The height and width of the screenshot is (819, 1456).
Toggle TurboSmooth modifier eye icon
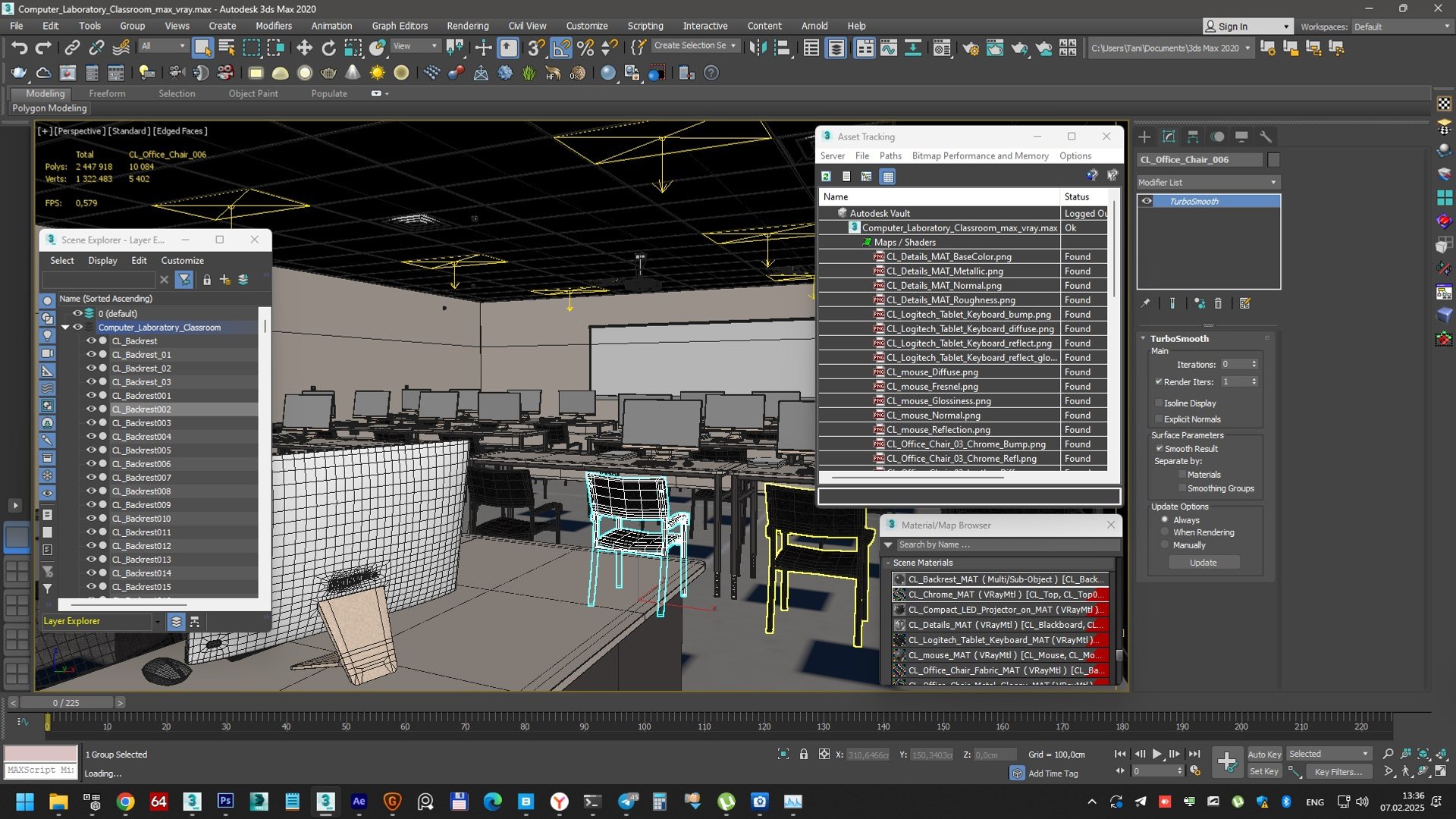click(1147, 201)
